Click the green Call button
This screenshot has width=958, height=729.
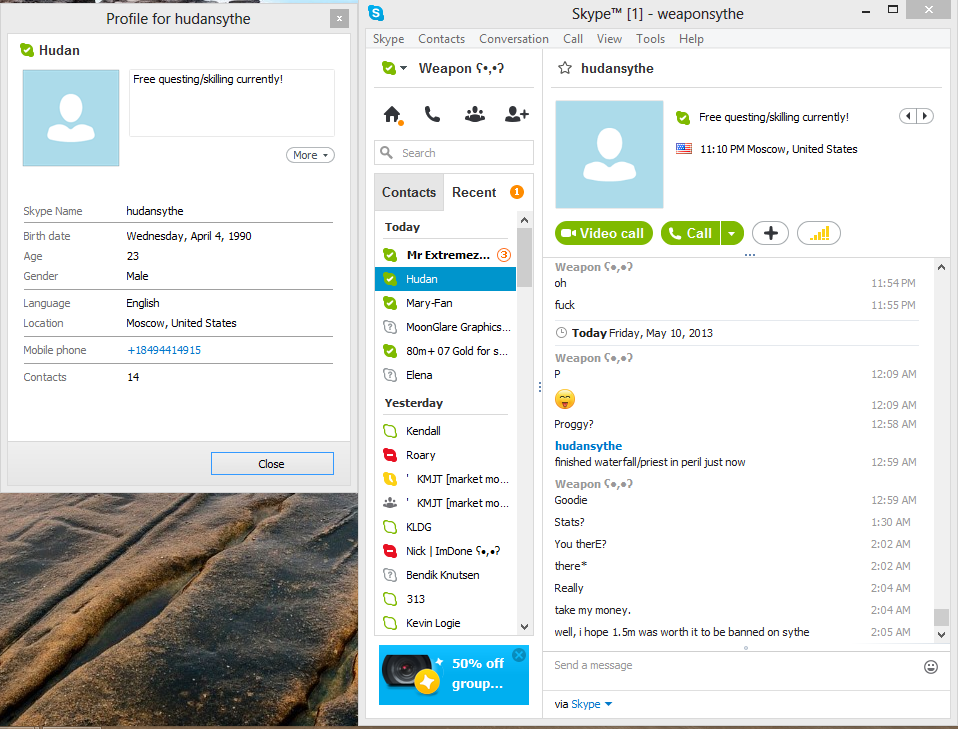(691, 233)
